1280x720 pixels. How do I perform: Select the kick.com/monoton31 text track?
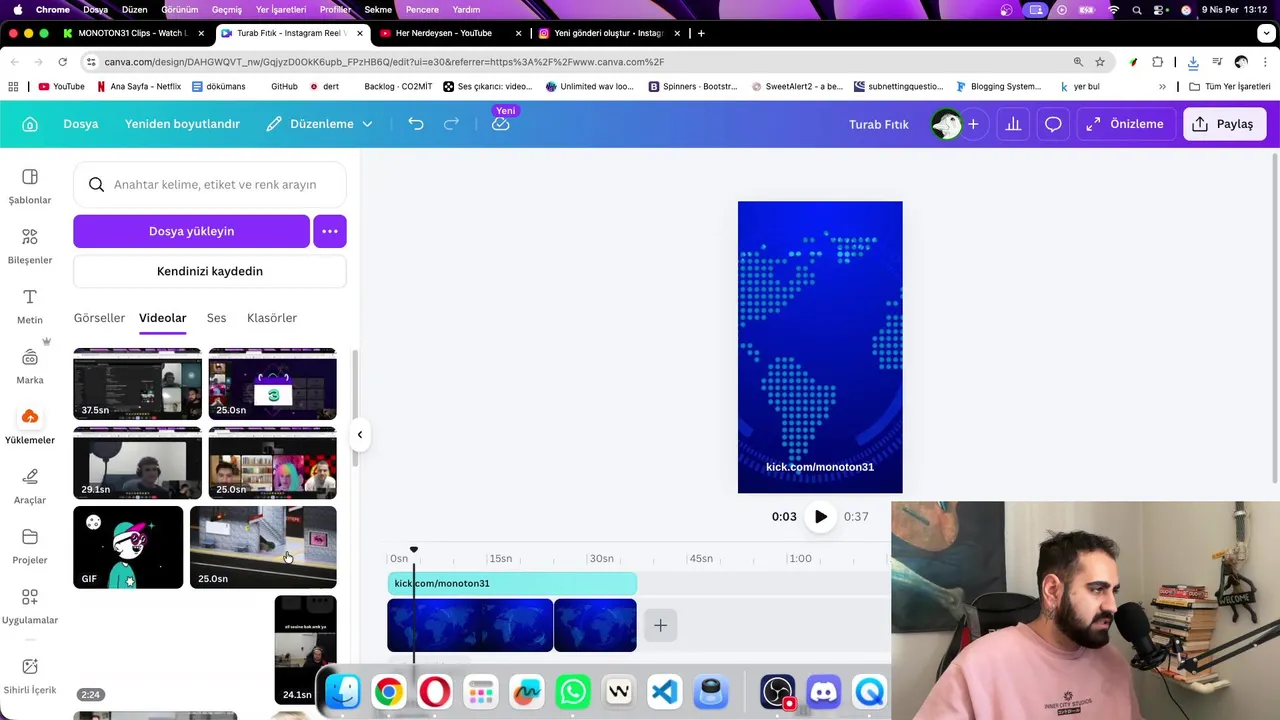point(512,583)
